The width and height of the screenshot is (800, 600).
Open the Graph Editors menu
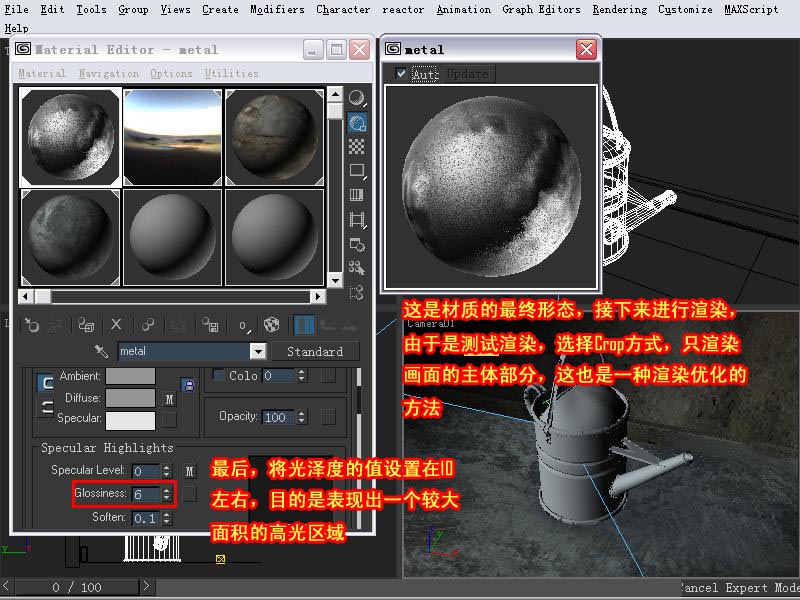541,10
